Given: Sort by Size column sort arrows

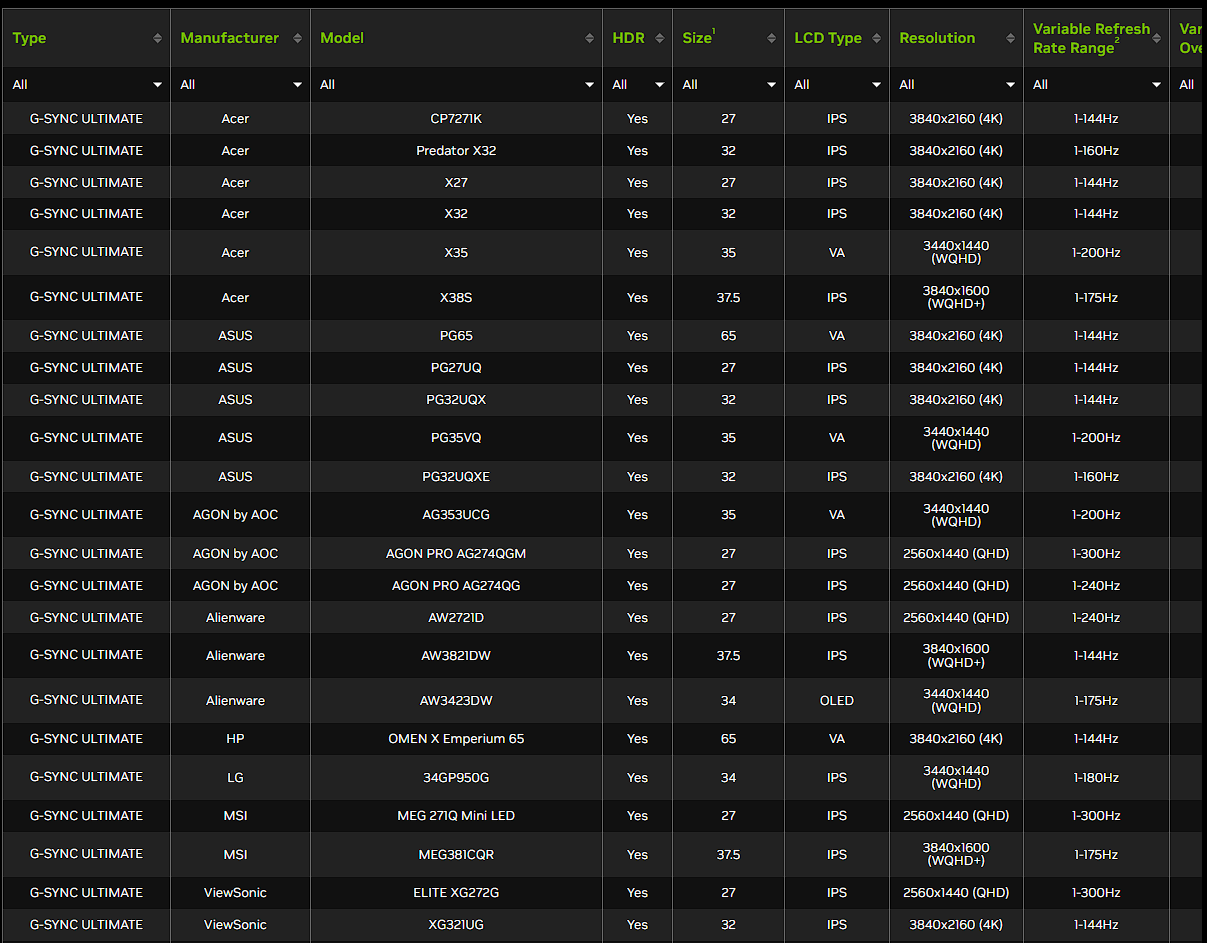Looking at the screenshot, I should 771,38.
